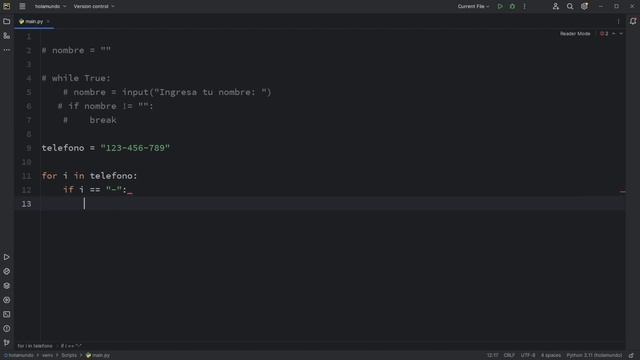Click 'for i in telefono' editor breadcrumb
The image size is (640, 360).
[x=35, y=346]
